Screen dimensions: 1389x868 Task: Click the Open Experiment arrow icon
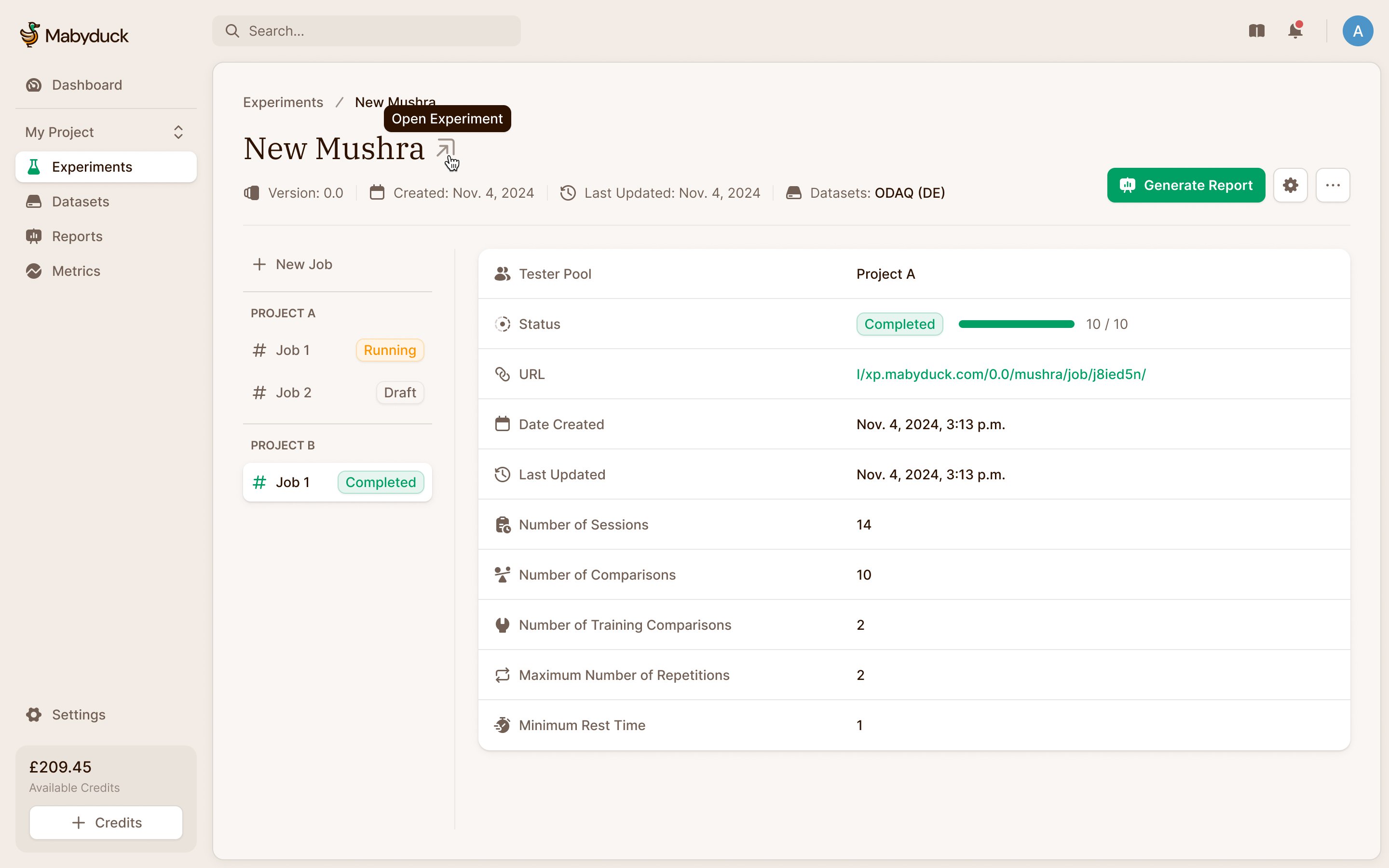point(446,149)
